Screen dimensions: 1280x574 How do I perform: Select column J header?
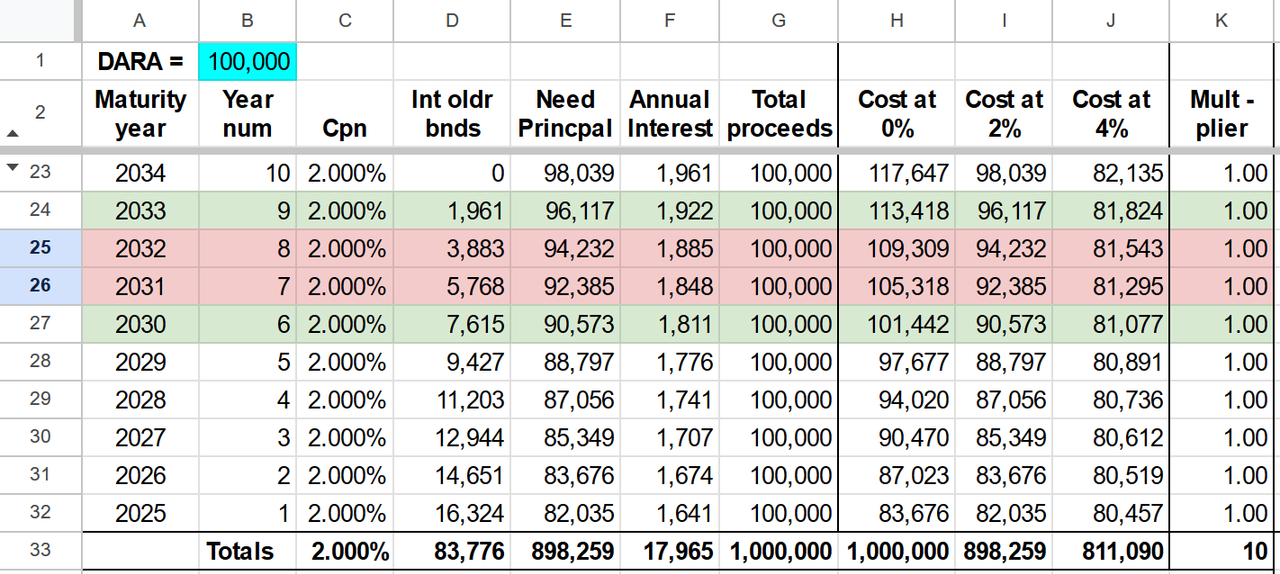(1111, 20)
